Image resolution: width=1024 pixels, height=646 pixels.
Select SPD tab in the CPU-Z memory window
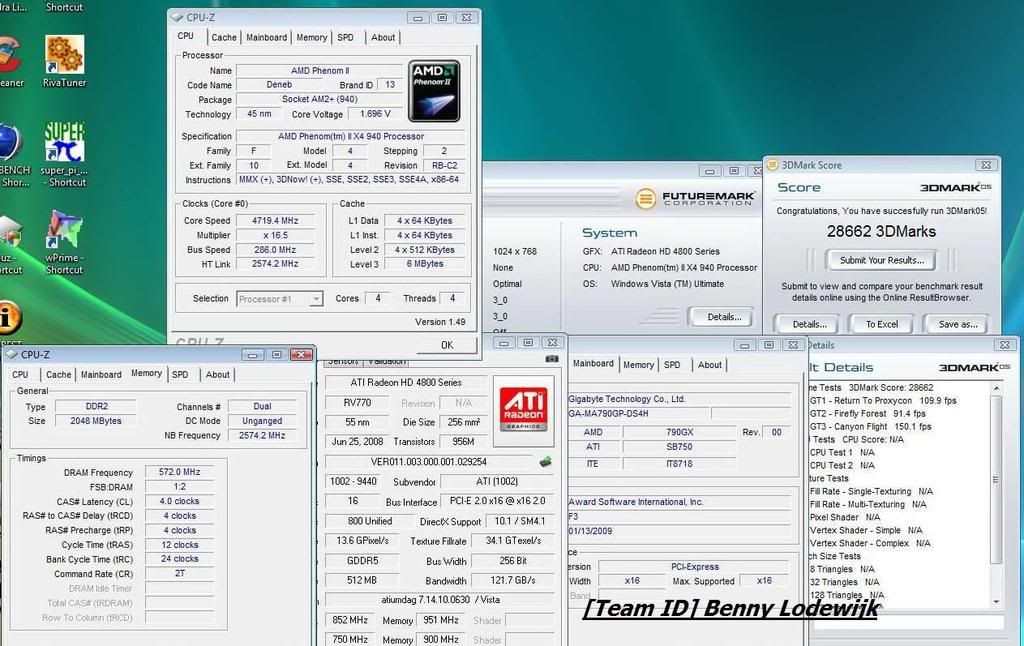pyautogui.click(x=180, y=375)
